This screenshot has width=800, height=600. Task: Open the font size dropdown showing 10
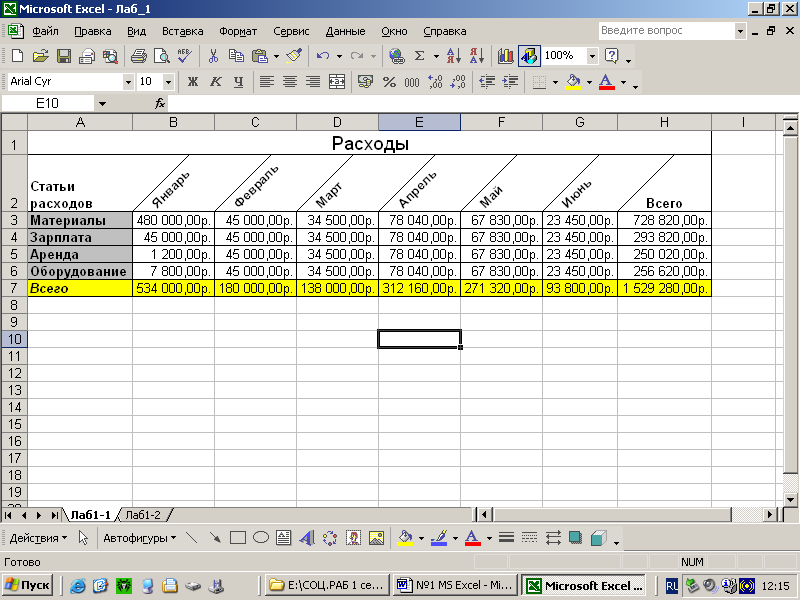[167, 82]
